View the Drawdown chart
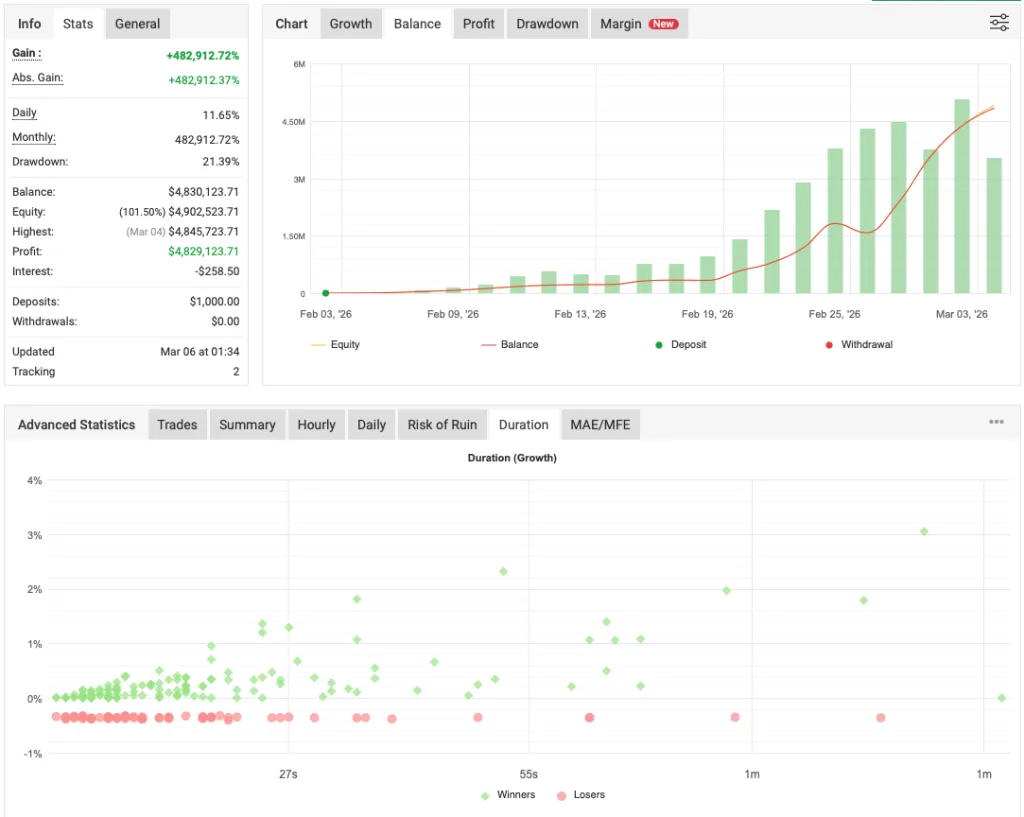The height and width of the screenshot is (817, 1024). (x=546, y=23)
